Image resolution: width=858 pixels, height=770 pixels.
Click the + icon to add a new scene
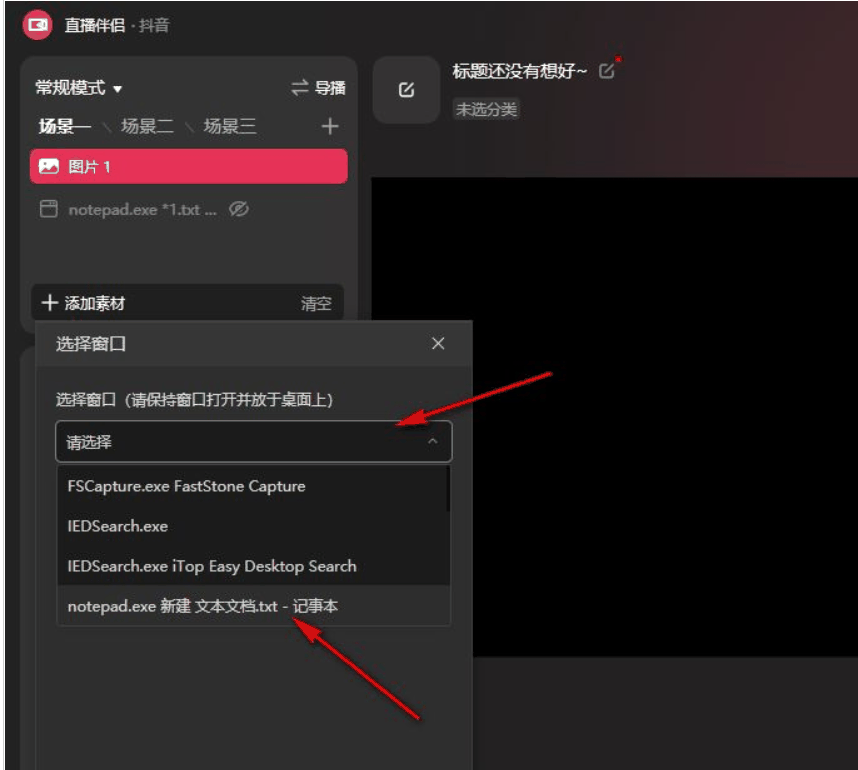coord(331,126)
